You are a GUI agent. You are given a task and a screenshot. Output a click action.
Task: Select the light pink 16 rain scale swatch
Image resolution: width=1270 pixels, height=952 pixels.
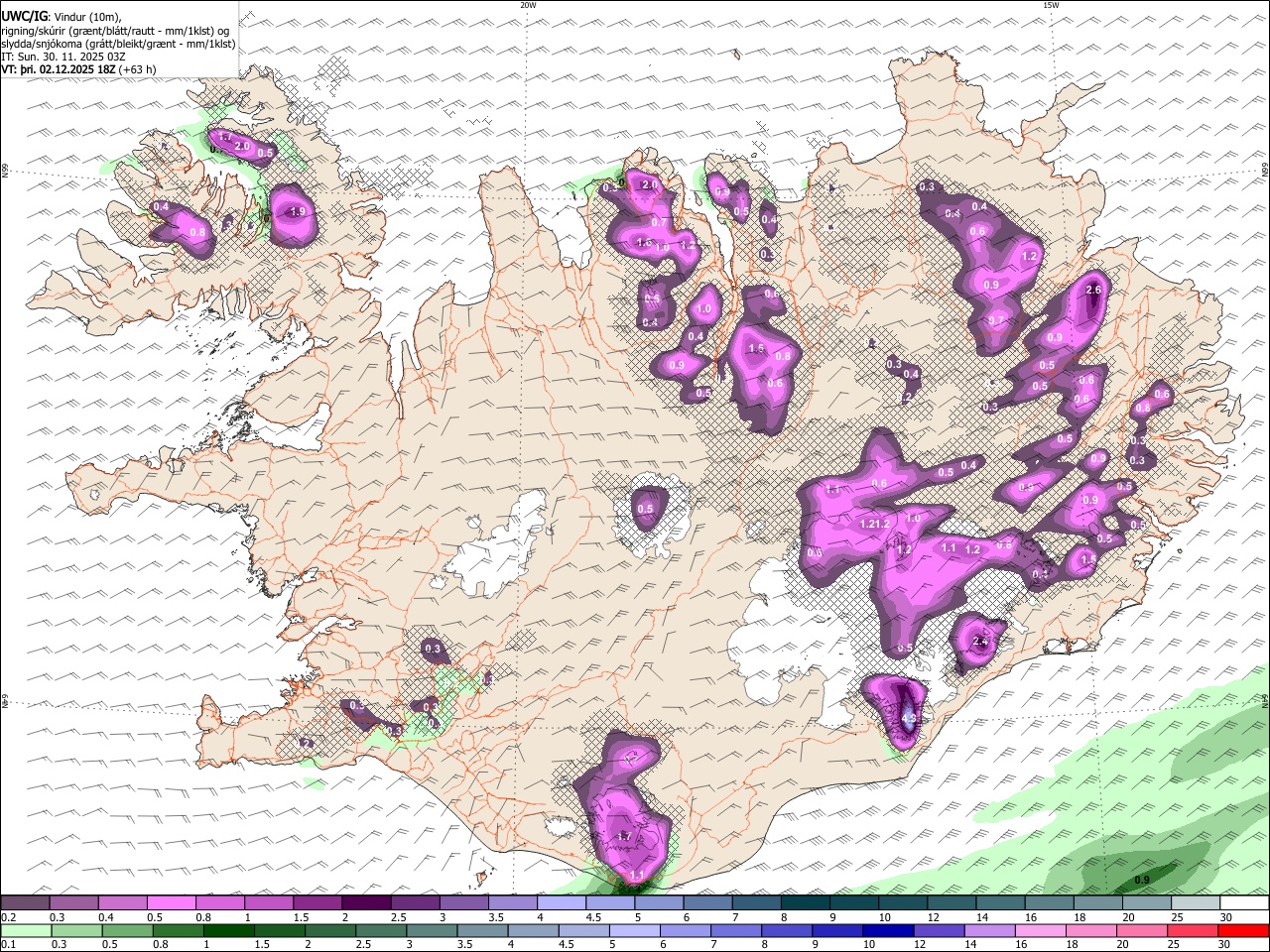pos(1041,930)
